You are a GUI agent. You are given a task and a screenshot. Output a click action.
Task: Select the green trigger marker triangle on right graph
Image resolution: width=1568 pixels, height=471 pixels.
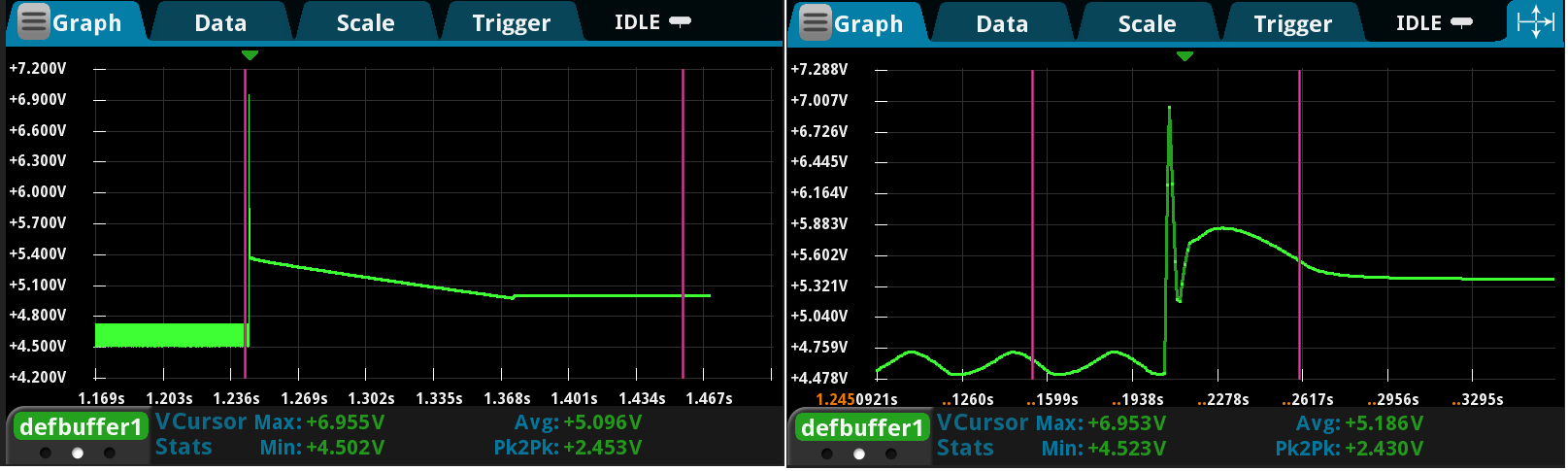click(1184, 56)
